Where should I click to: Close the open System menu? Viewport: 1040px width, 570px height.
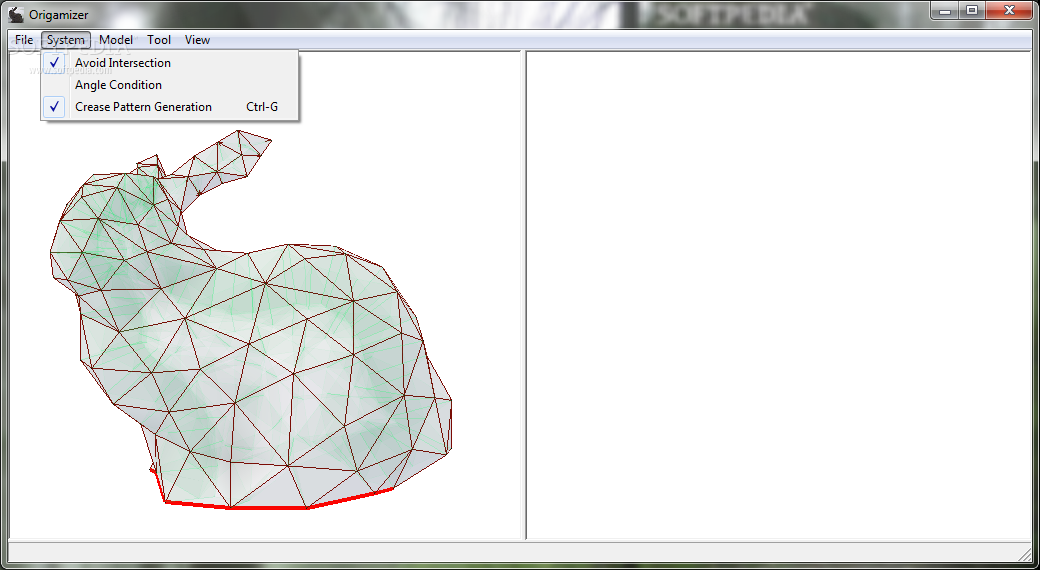tap(66, 40)
